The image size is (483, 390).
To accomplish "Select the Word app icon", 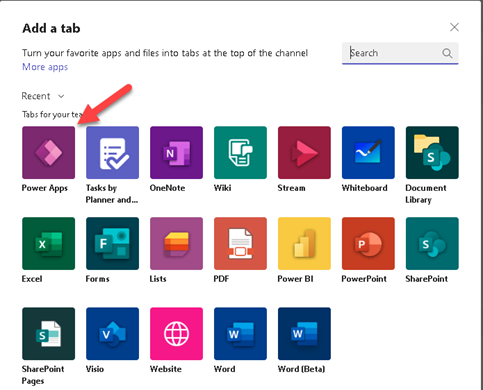I will coord(240,334).
